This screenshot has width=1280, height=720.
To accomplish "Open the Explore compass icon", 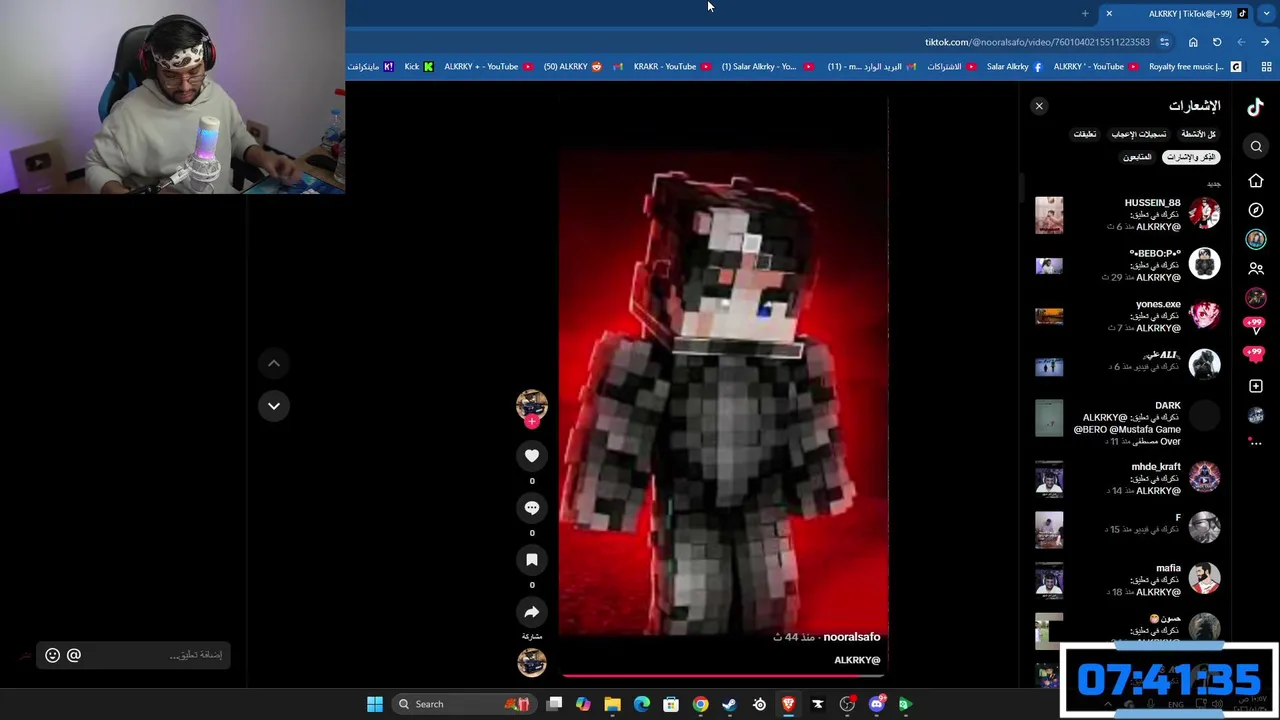I will [1256, 210].
